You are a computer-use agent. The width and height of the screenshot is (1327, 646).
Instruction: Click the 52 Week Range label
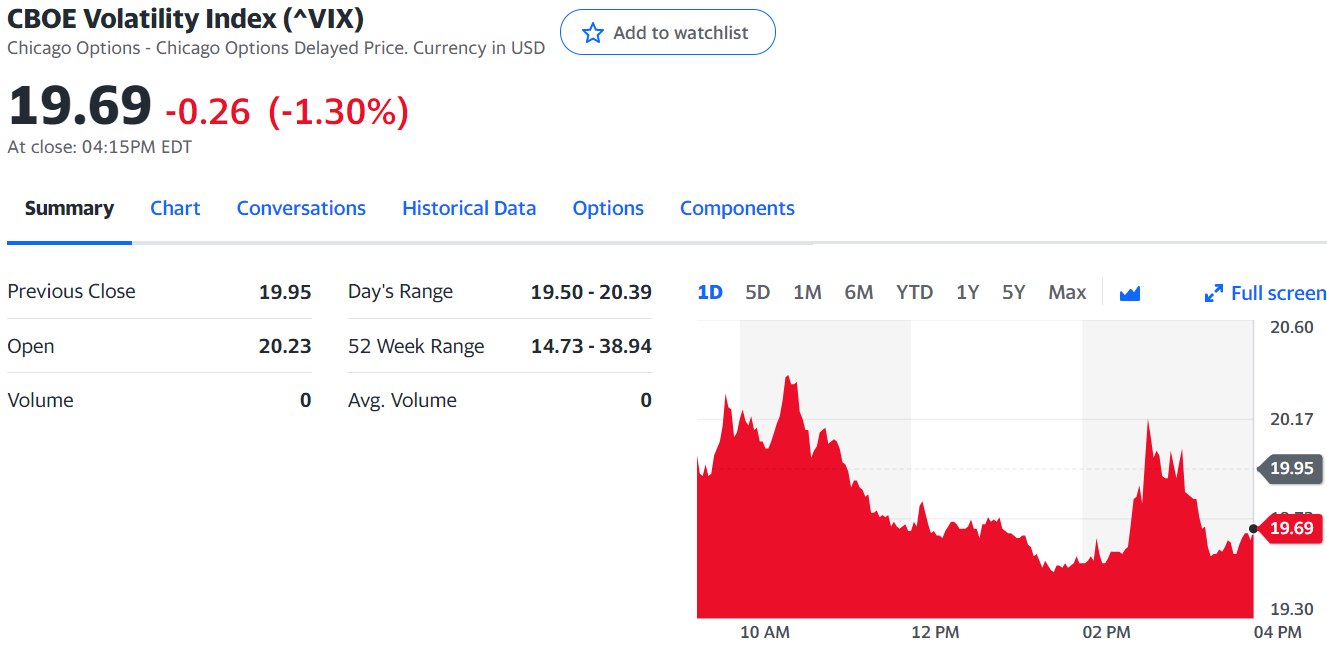pyautogui.click(x=416, y=347)
